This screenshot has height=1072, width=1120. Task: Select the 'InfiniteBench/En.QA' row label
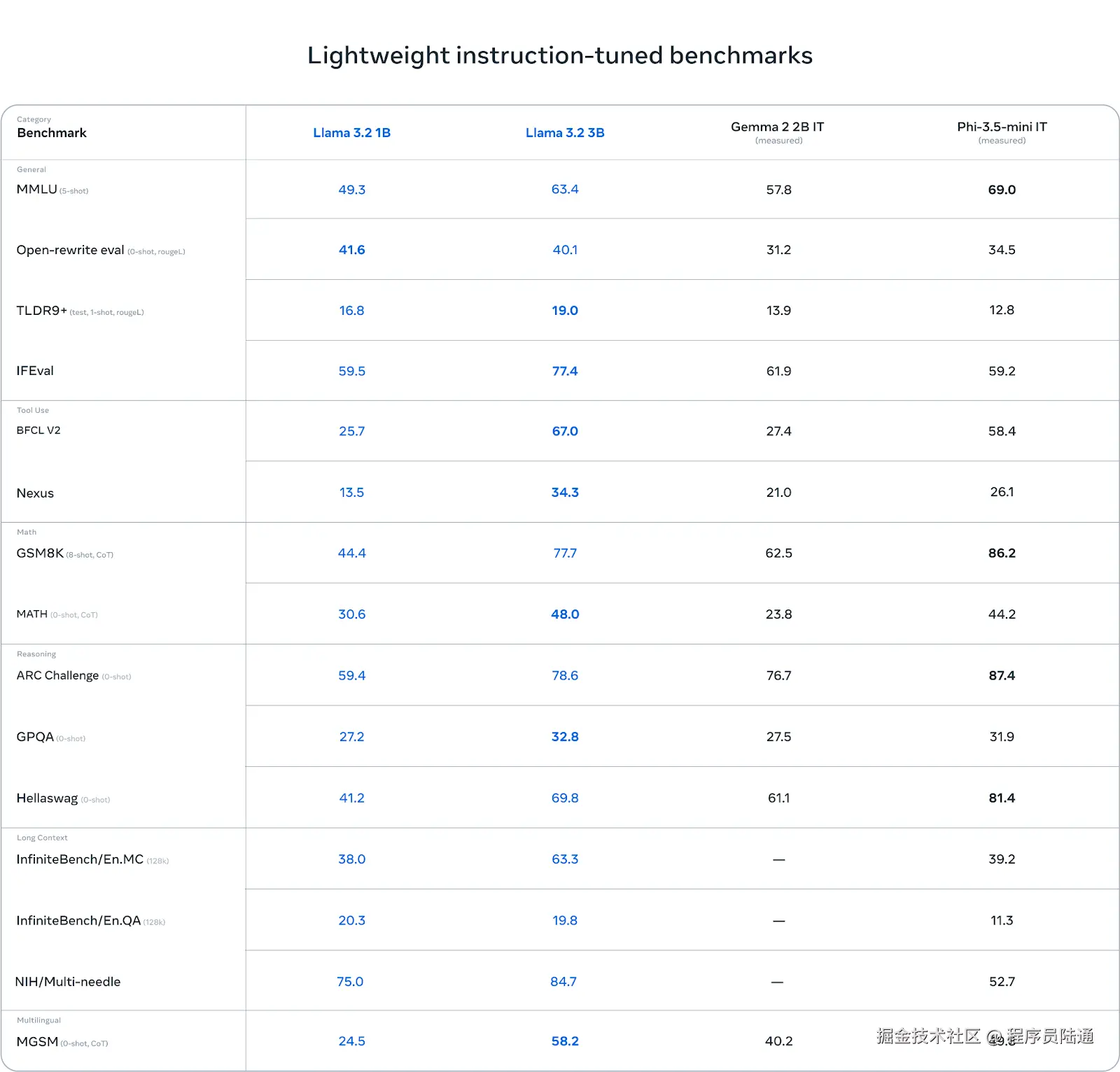point(78,921)
